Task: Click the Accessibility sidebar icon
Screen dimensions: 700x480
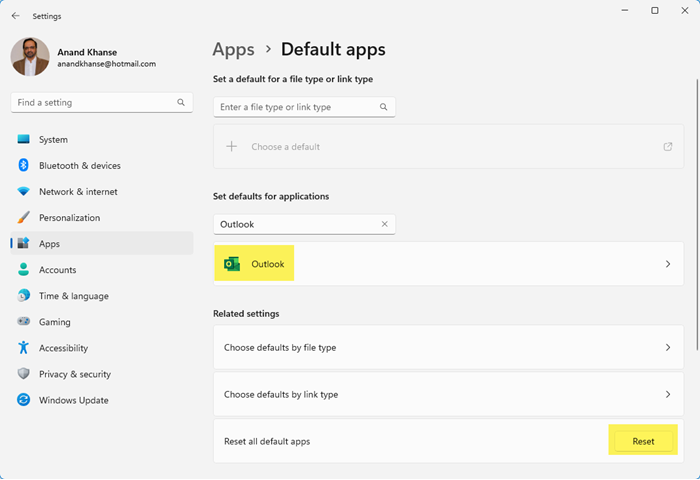Action: click(23, 348)
